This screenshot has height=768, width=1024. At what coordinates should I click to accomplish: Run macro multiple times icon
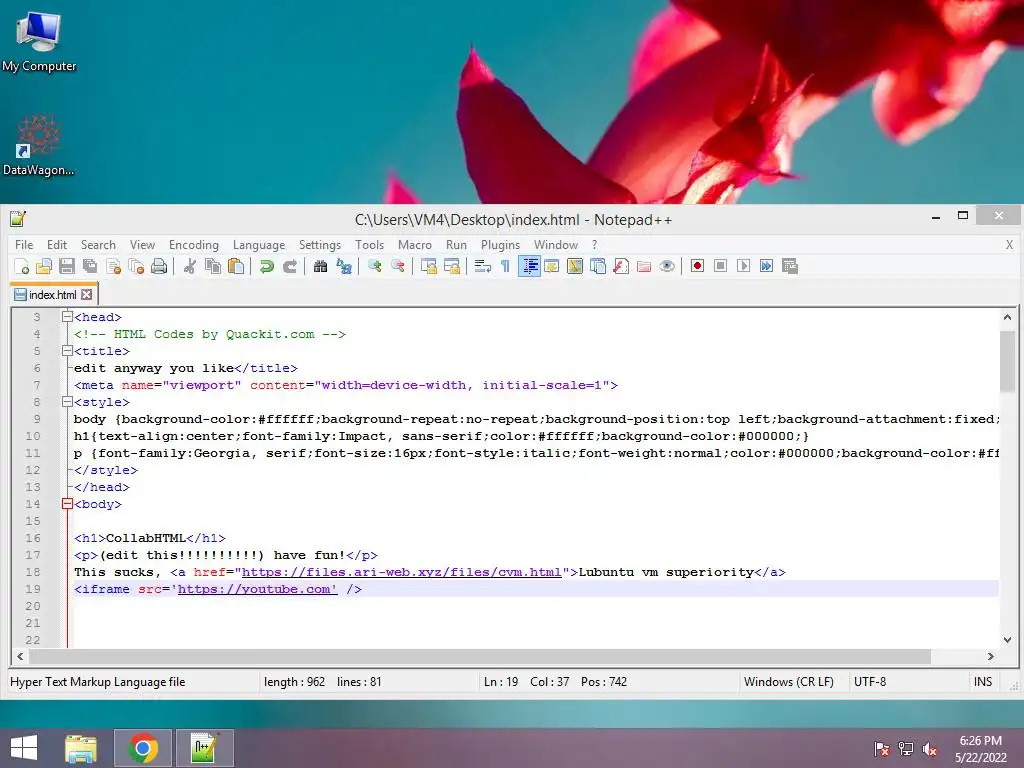(767, 266)
